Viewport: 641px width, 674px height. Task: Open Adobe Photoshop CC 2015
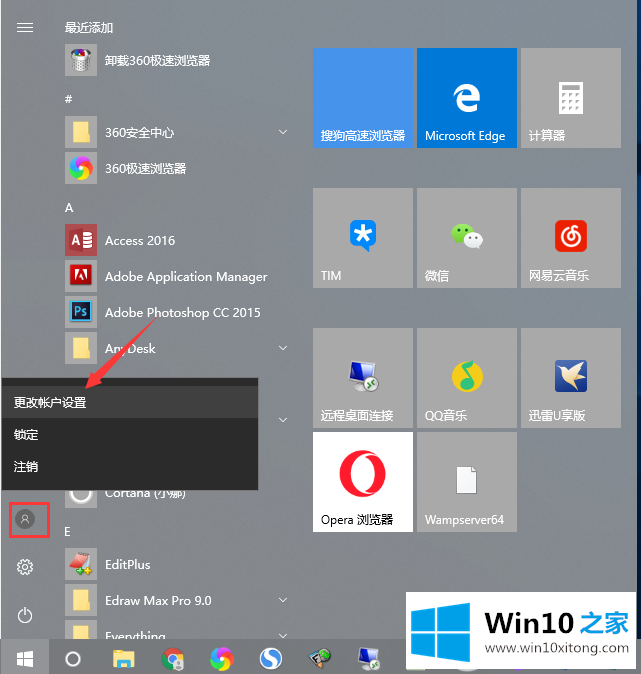pos(163,312)
